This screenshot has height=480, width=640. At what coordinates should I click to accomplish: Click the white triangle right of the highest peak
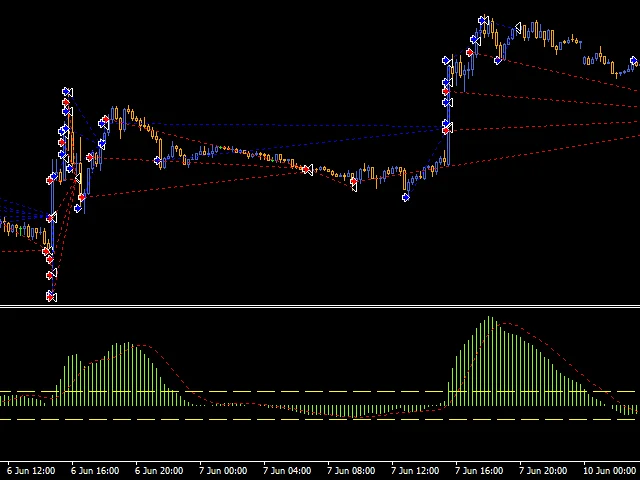tap(519, 28)
